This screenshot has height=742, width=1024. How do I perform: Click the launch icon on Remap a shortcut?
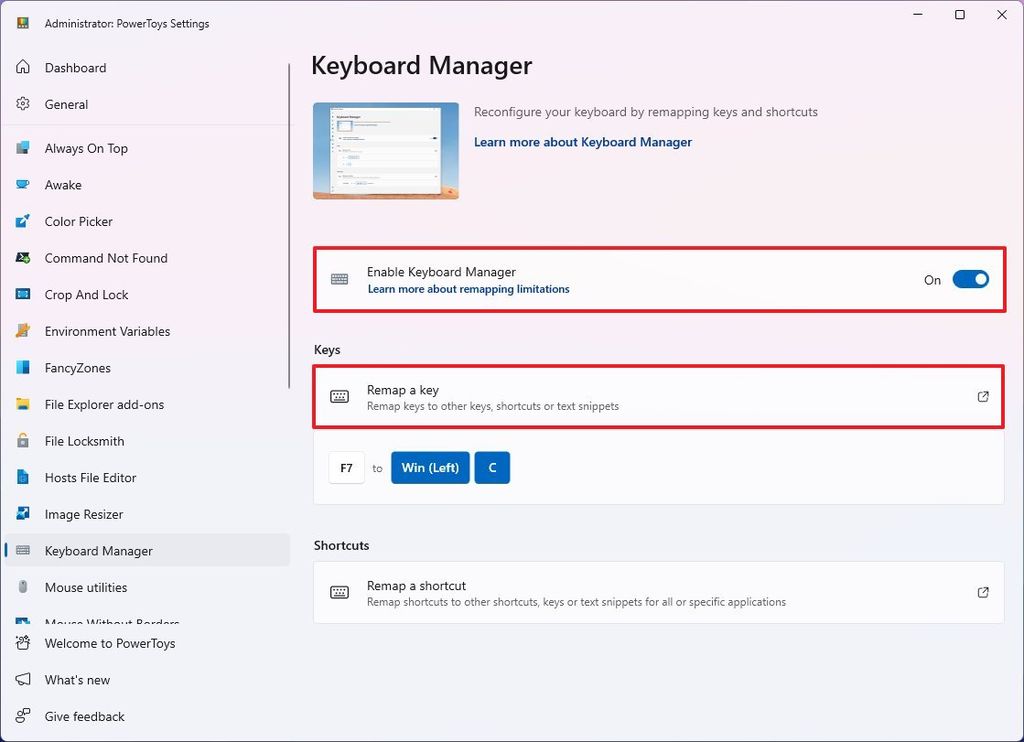[982, 592]
